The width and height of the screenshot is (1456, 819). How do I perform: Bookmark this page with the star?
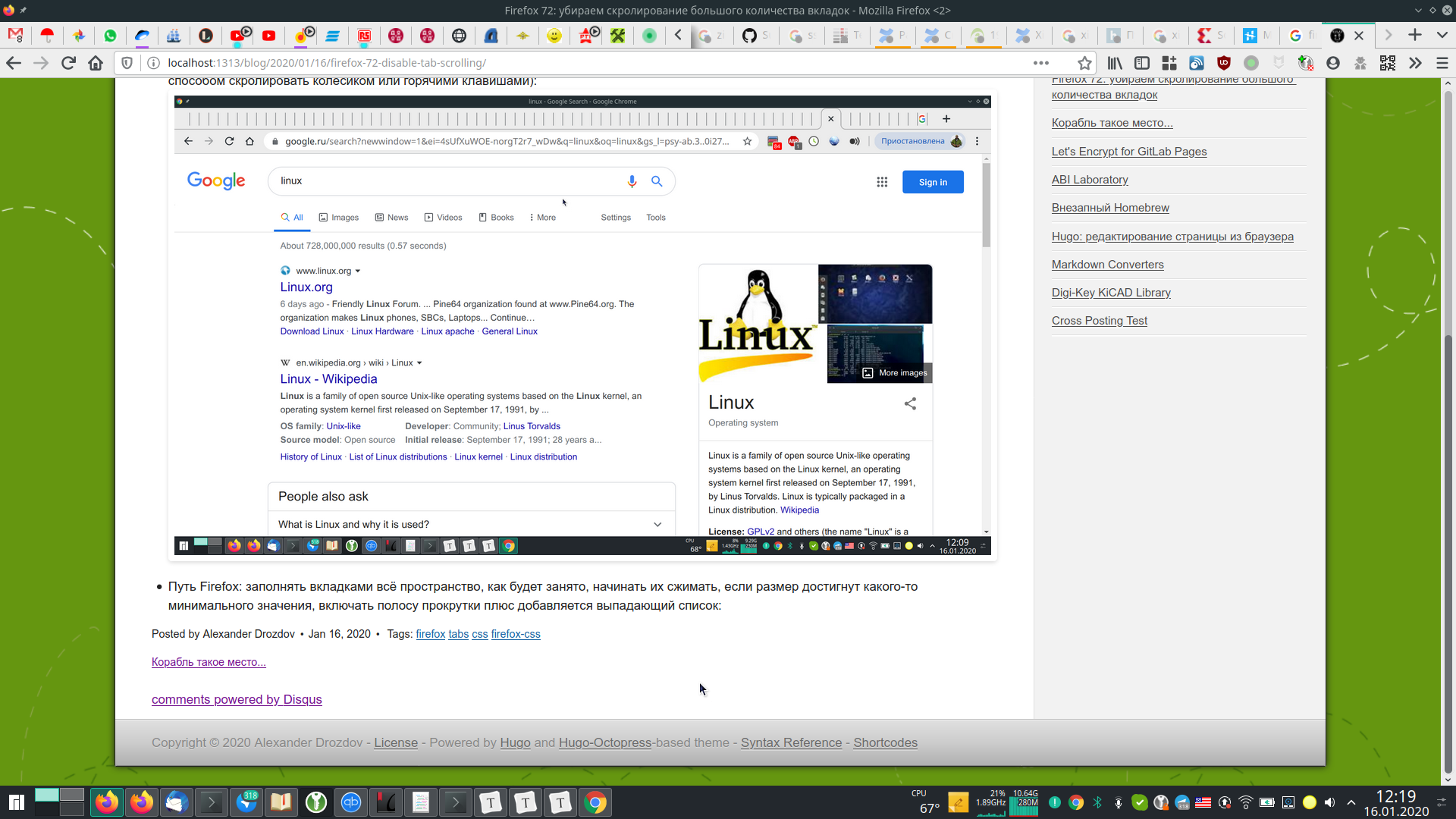click(x=1084, y=63)
